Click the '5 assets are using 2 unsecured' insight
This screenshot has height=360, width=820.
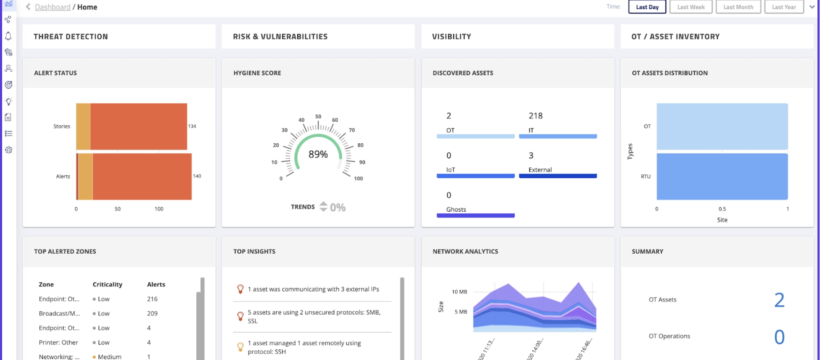314,316
